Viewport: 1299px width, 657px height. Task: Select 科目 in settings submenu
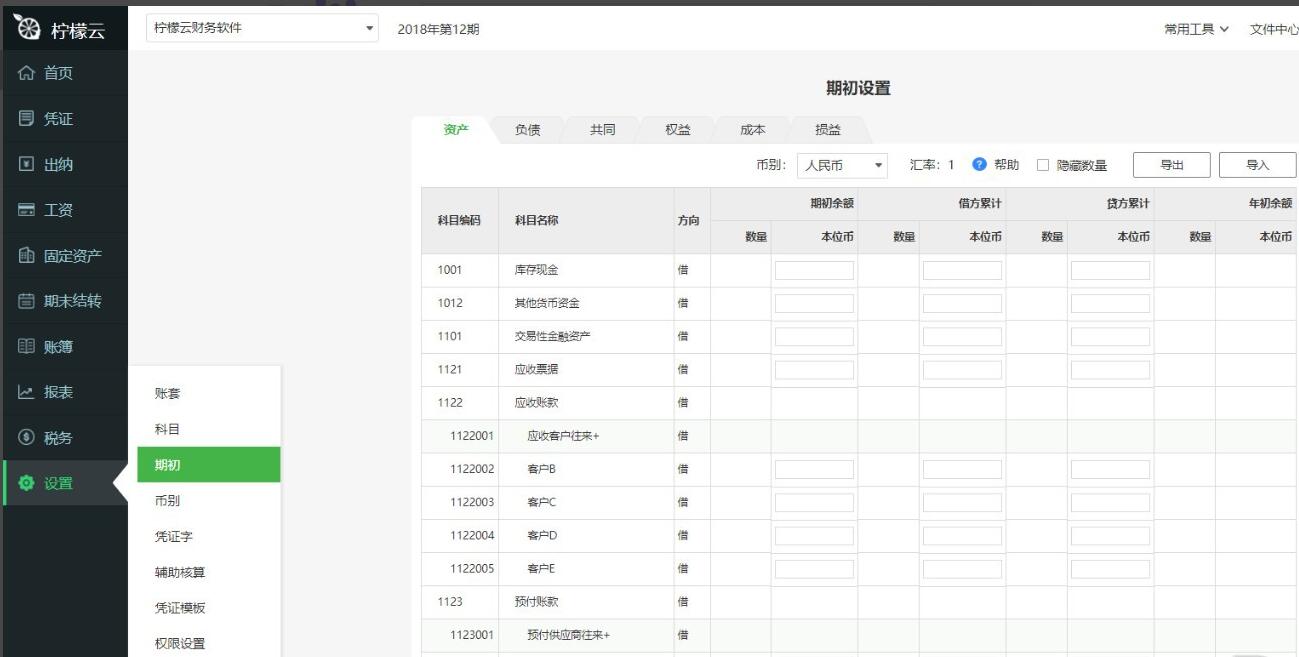pos(209,429)
